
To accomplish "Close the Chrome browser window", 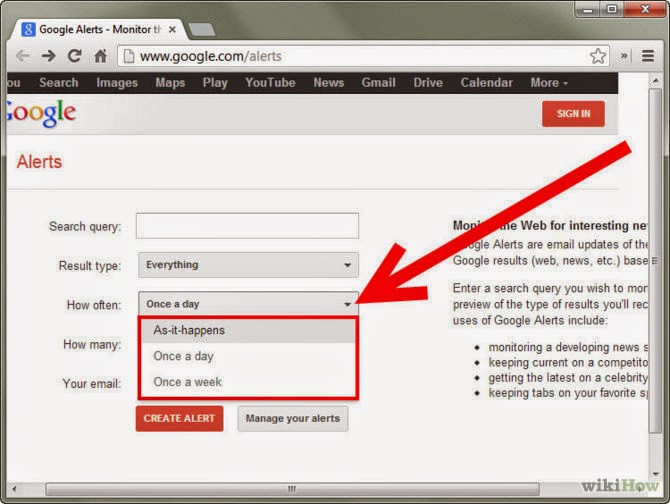I will (645, 9).
